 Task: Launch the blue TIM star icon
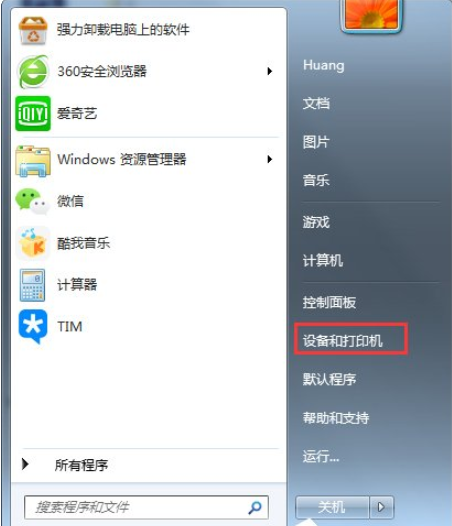click(33, 327)
